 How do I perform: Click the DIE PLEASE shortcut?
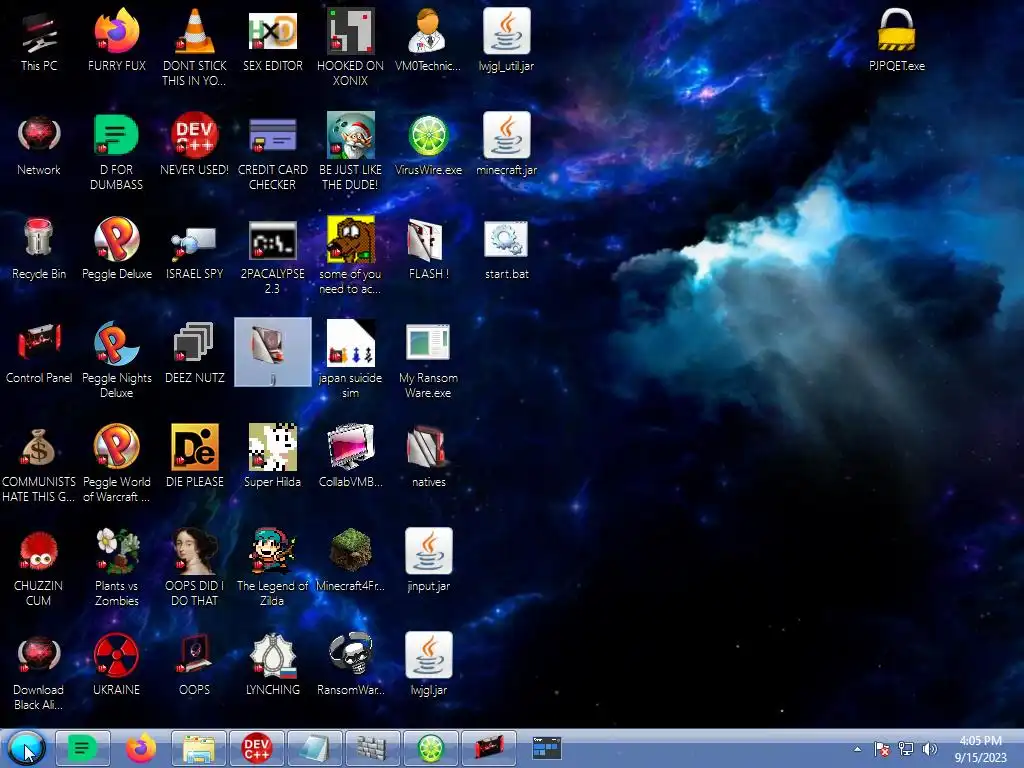195,456
